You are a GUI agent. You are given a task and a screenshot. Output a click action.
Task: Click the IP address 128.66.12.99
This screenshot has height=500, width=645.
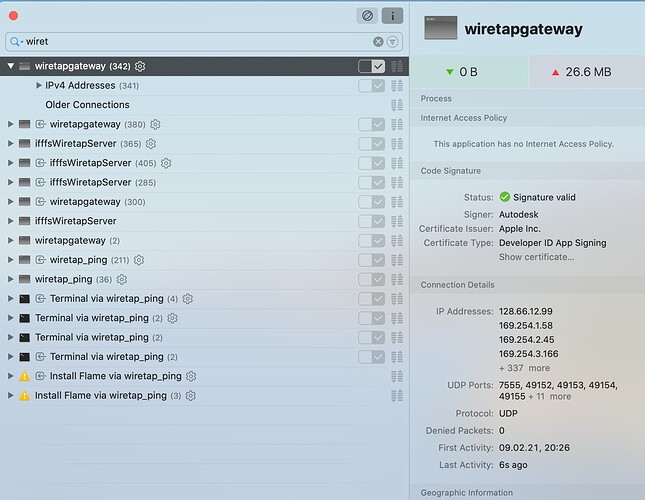tap(526, 311)
